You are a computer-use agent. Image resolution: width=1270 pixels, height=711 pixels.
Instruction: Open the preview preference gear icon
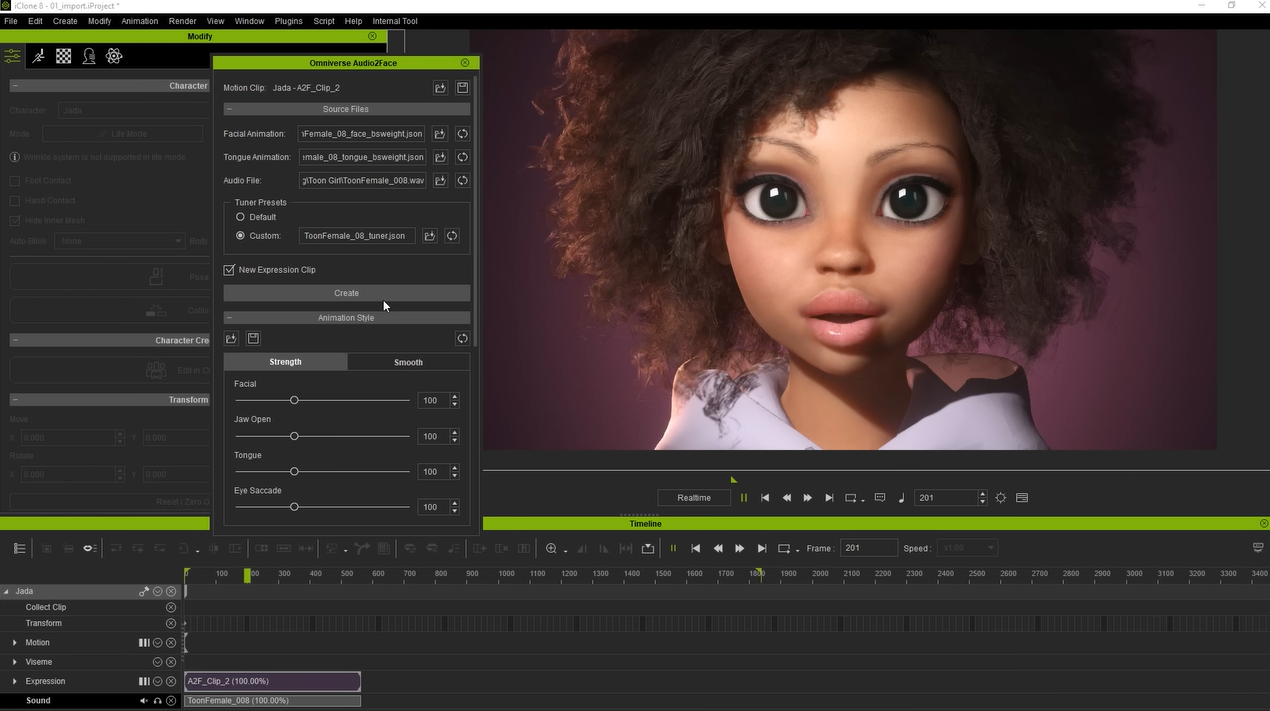tap(1000, 498)
